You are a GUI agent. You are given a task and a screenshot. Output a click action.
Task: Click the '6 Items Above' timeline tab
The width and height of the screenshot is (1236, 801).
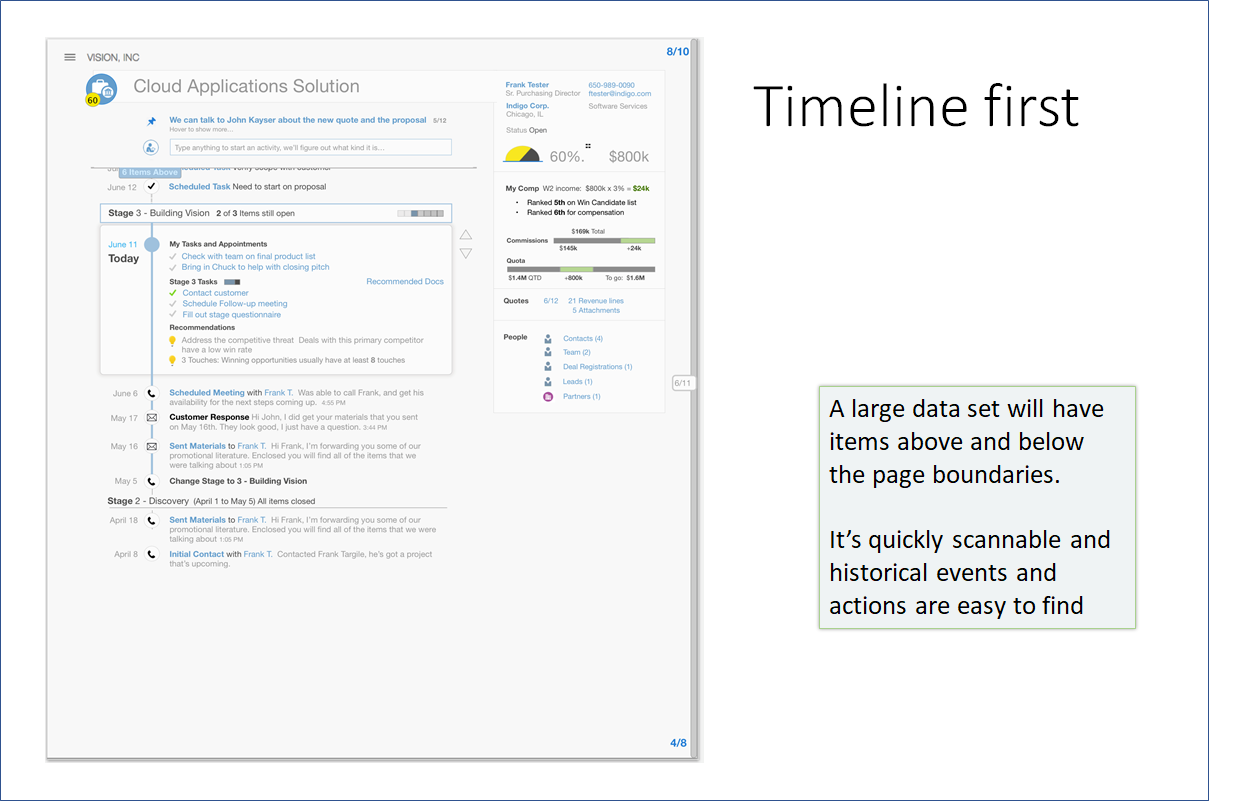[150, 173]
